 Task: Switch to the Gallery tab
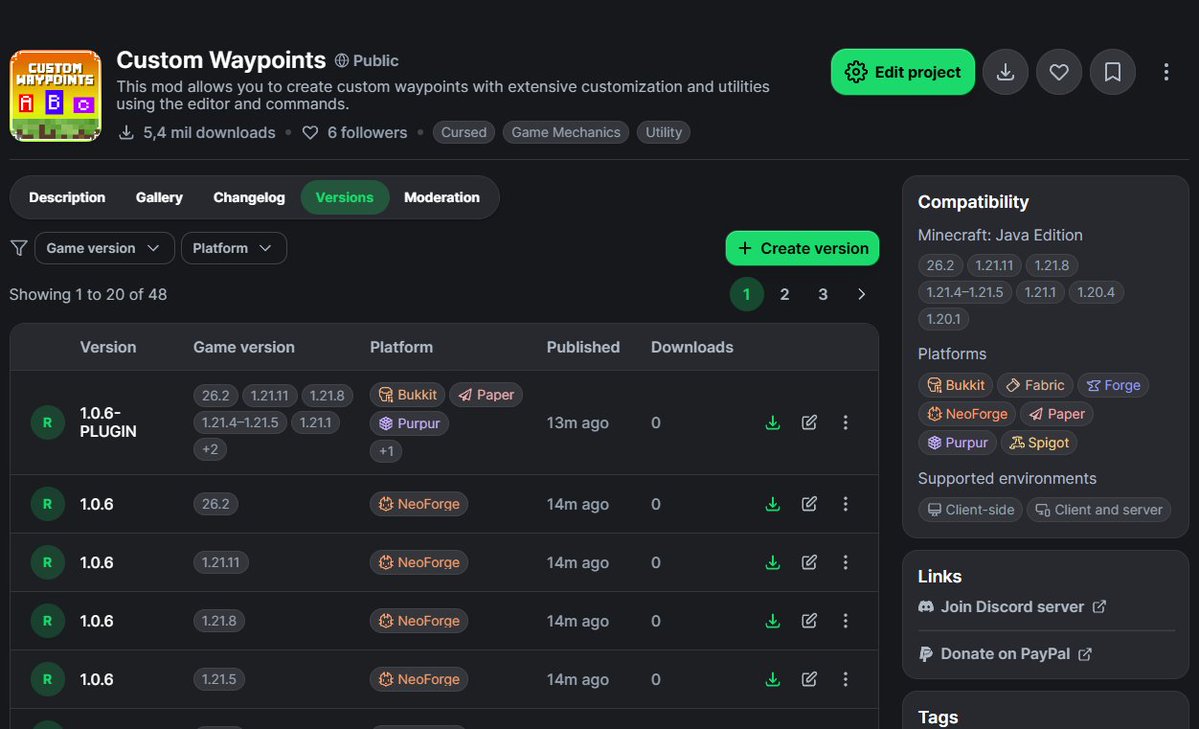tap(159, 197)
